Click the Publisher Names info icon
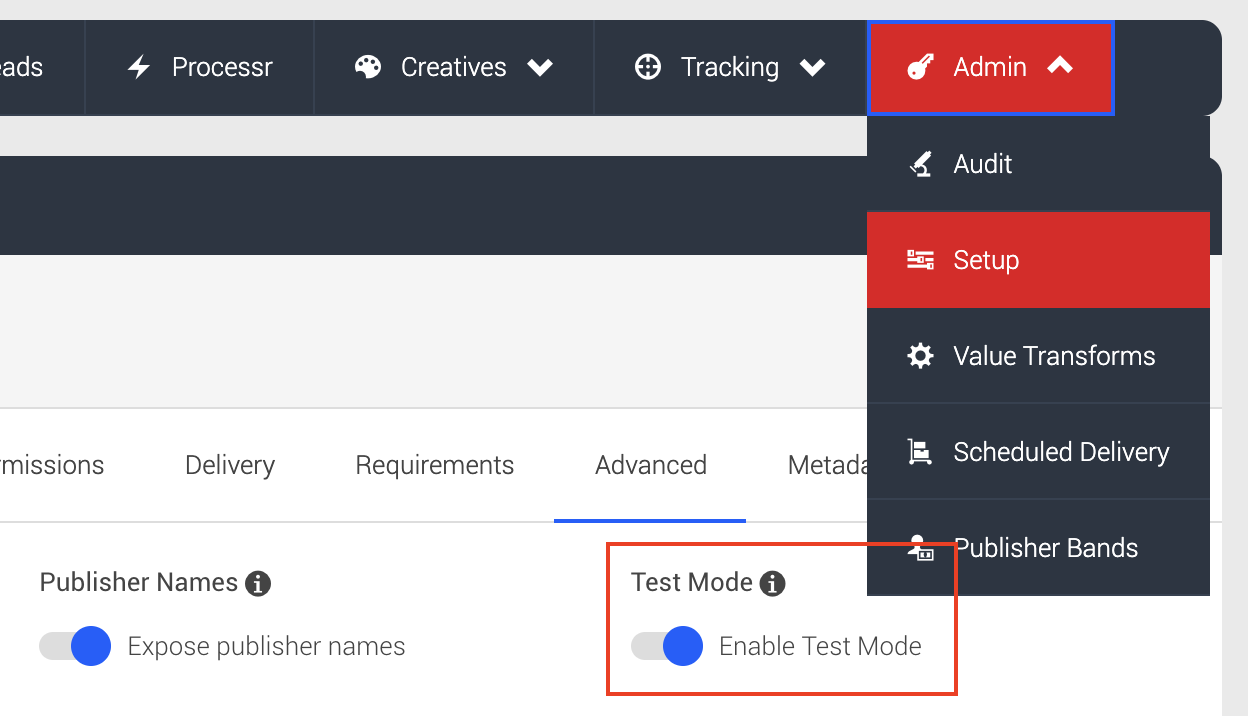The height and width of the screenshot is (716, 1248). 258,583
